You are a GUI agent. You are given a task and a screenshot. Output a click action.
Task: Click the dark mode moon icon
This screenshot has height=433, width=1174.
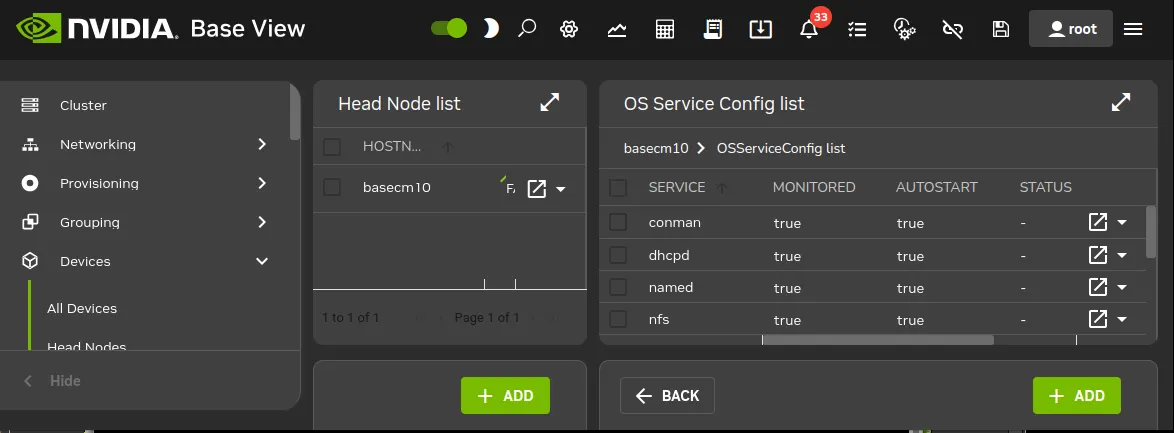click(x=490, y=28)
